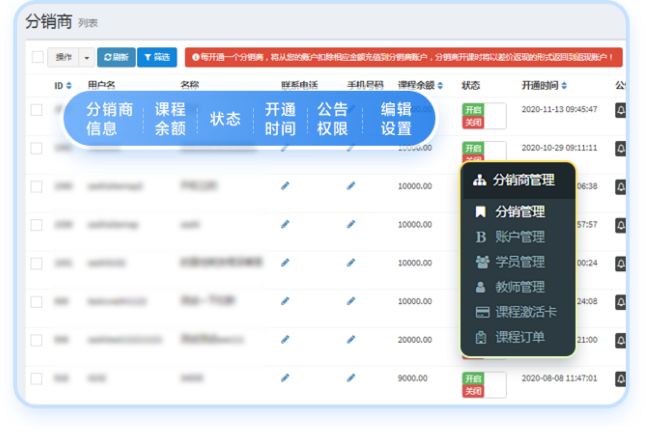Select 账户管理 menu item
The image size is (646, 432).
[x=518, y=237]
